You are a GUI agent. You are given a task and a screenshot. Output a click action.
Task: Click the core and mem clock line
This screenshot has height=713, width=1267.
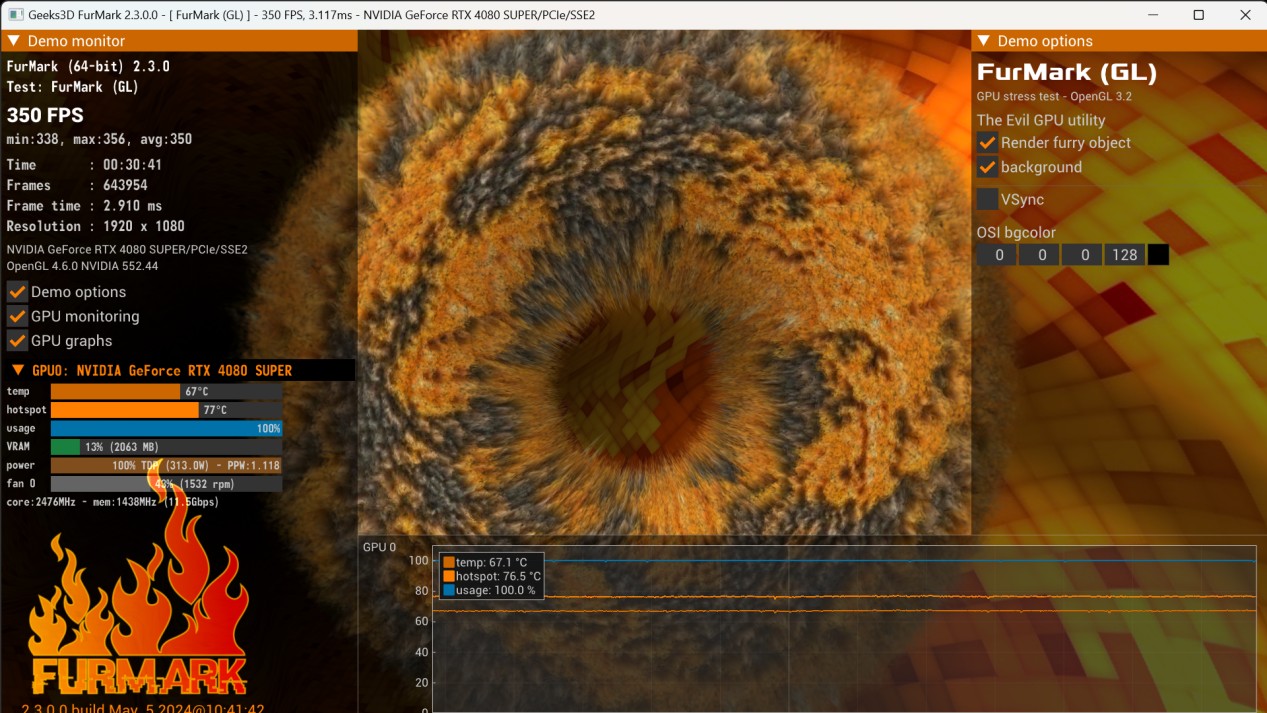click(x=113, y=502)
